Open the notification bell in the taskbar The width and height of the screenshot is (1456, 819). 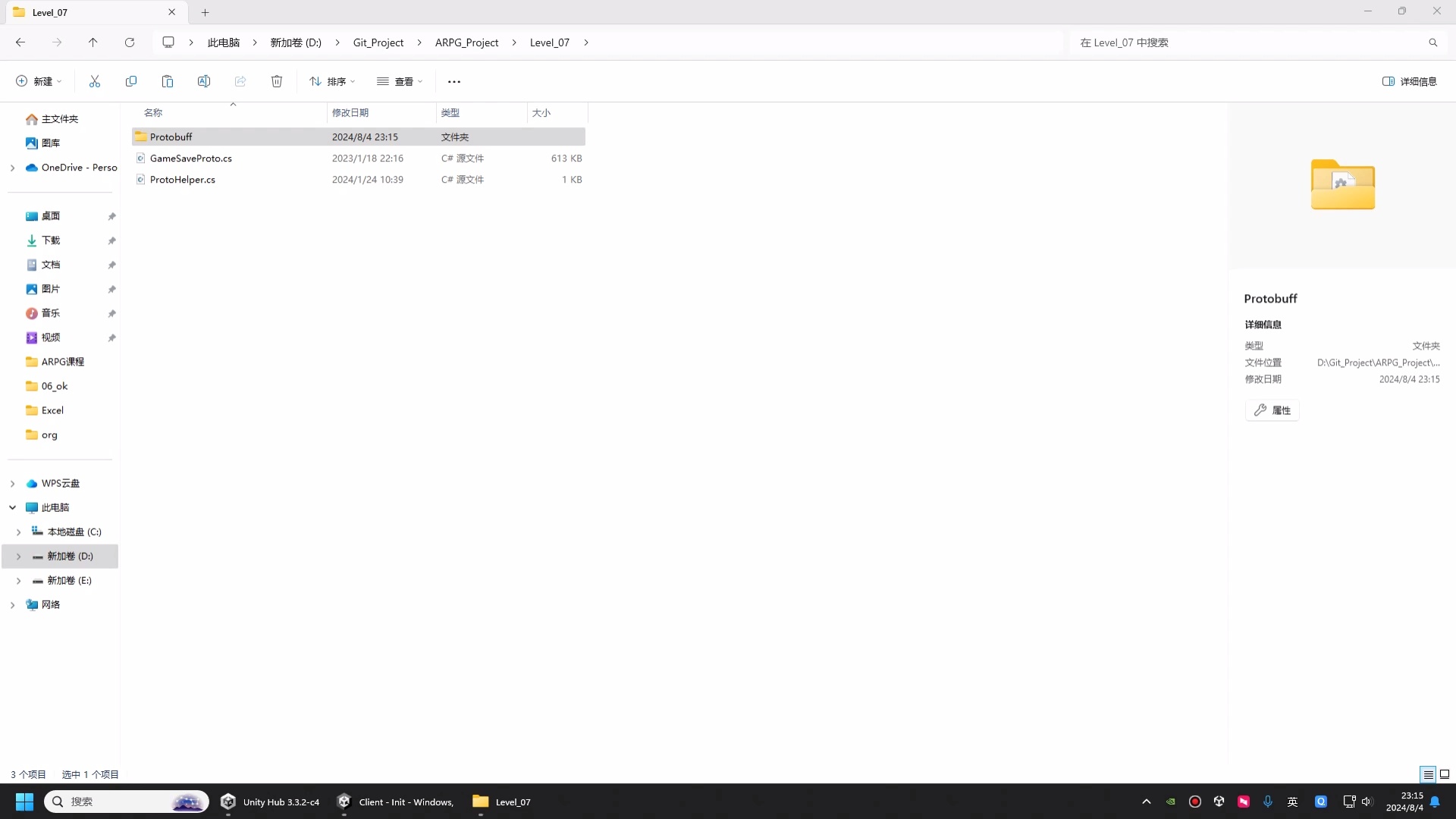(x=1436, y=802)
